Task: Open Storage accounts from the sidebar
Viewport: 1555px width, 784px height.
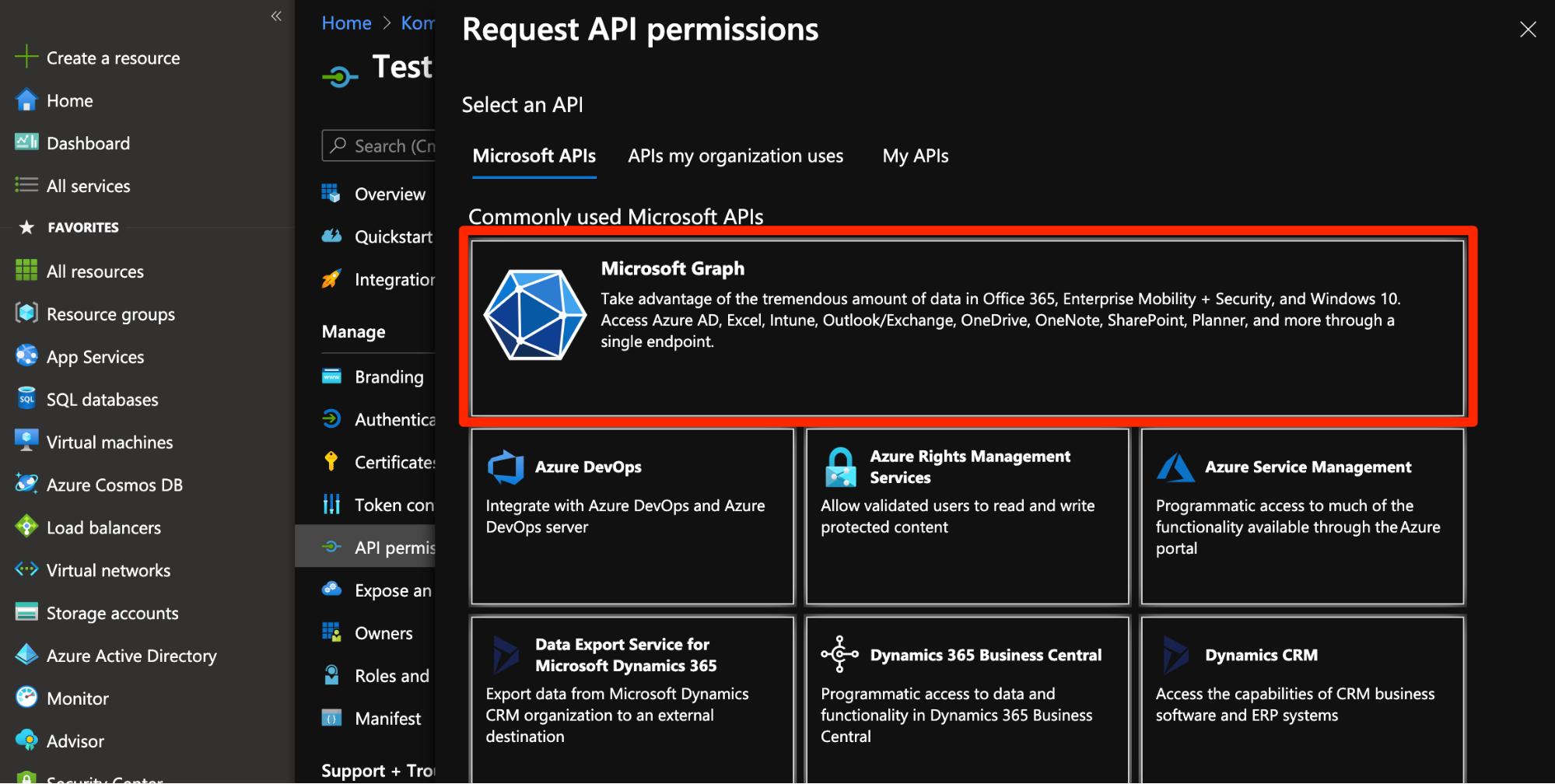Action: point(112,613)
